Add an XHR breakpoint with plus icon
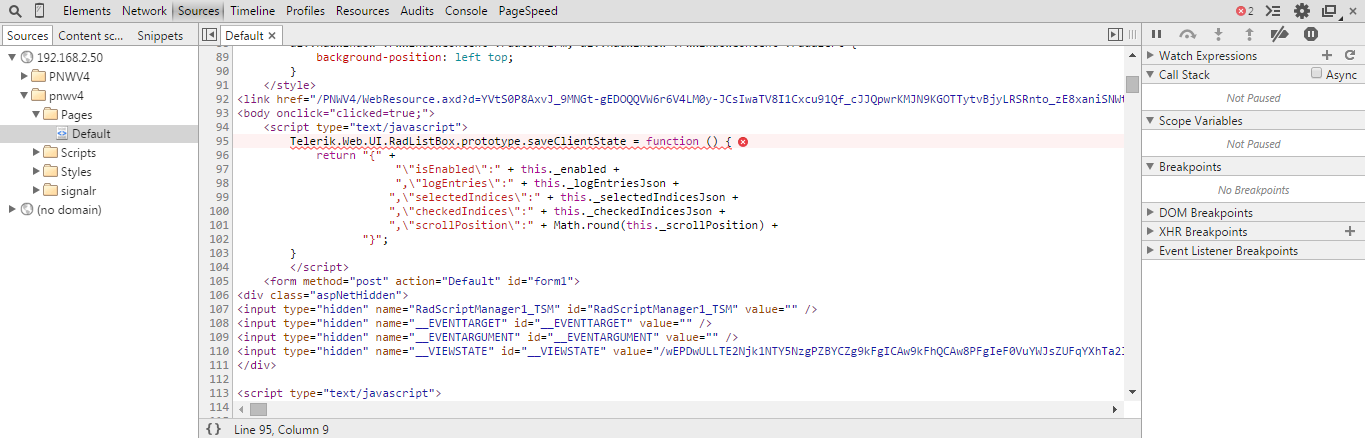 point(1350,231)
